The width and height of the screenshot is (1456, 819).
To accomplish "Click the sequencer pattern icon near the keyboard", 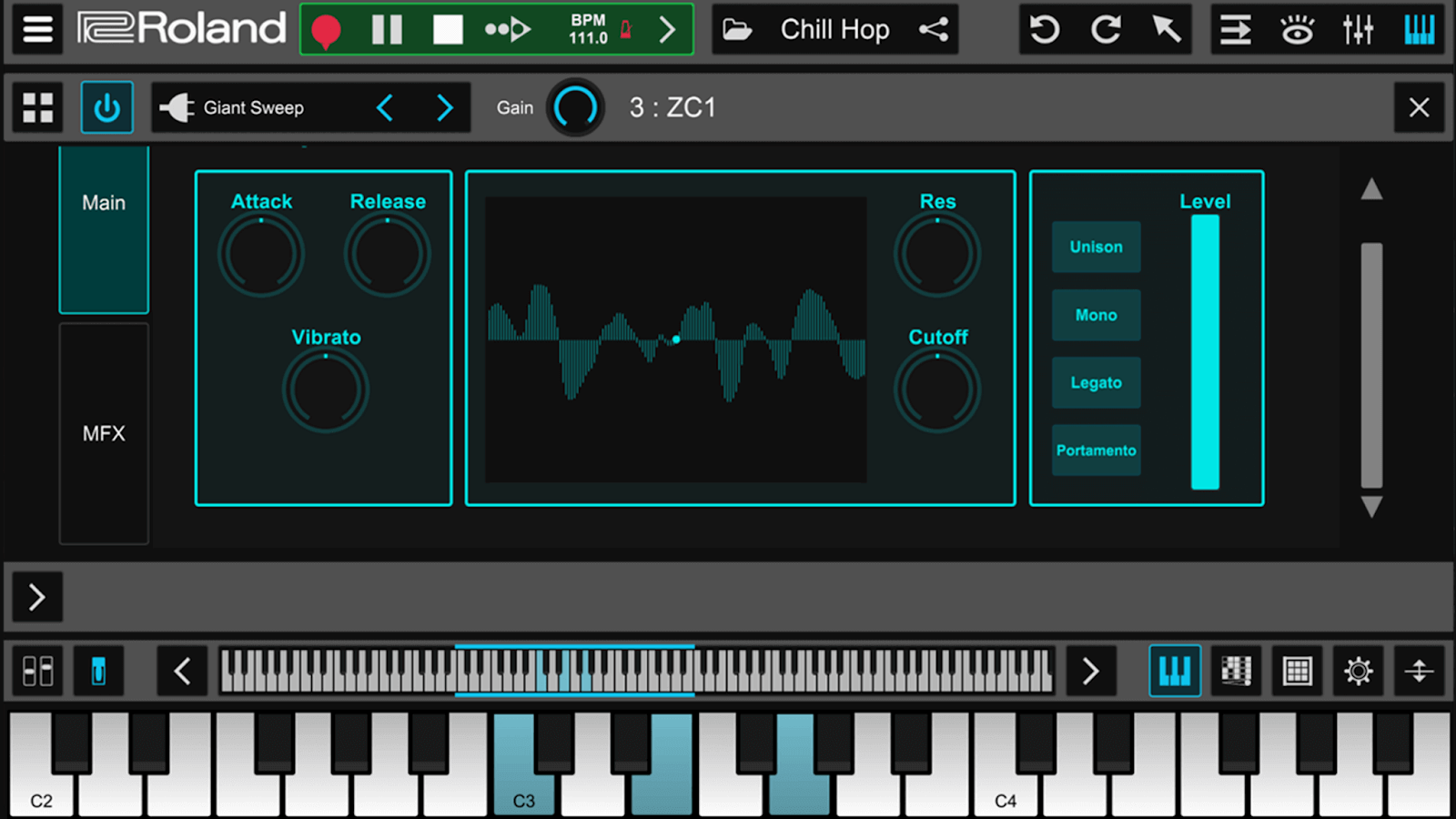I will (x=1236, y=671).
